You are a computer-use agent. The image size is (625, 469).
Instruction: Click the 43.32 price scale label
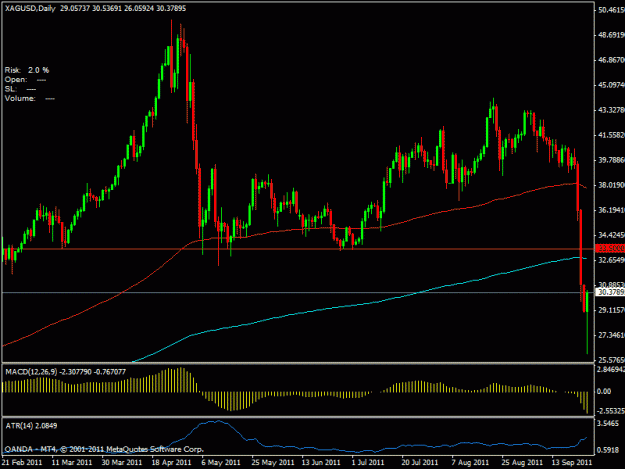pyautogui.click(x=611, y=110)
